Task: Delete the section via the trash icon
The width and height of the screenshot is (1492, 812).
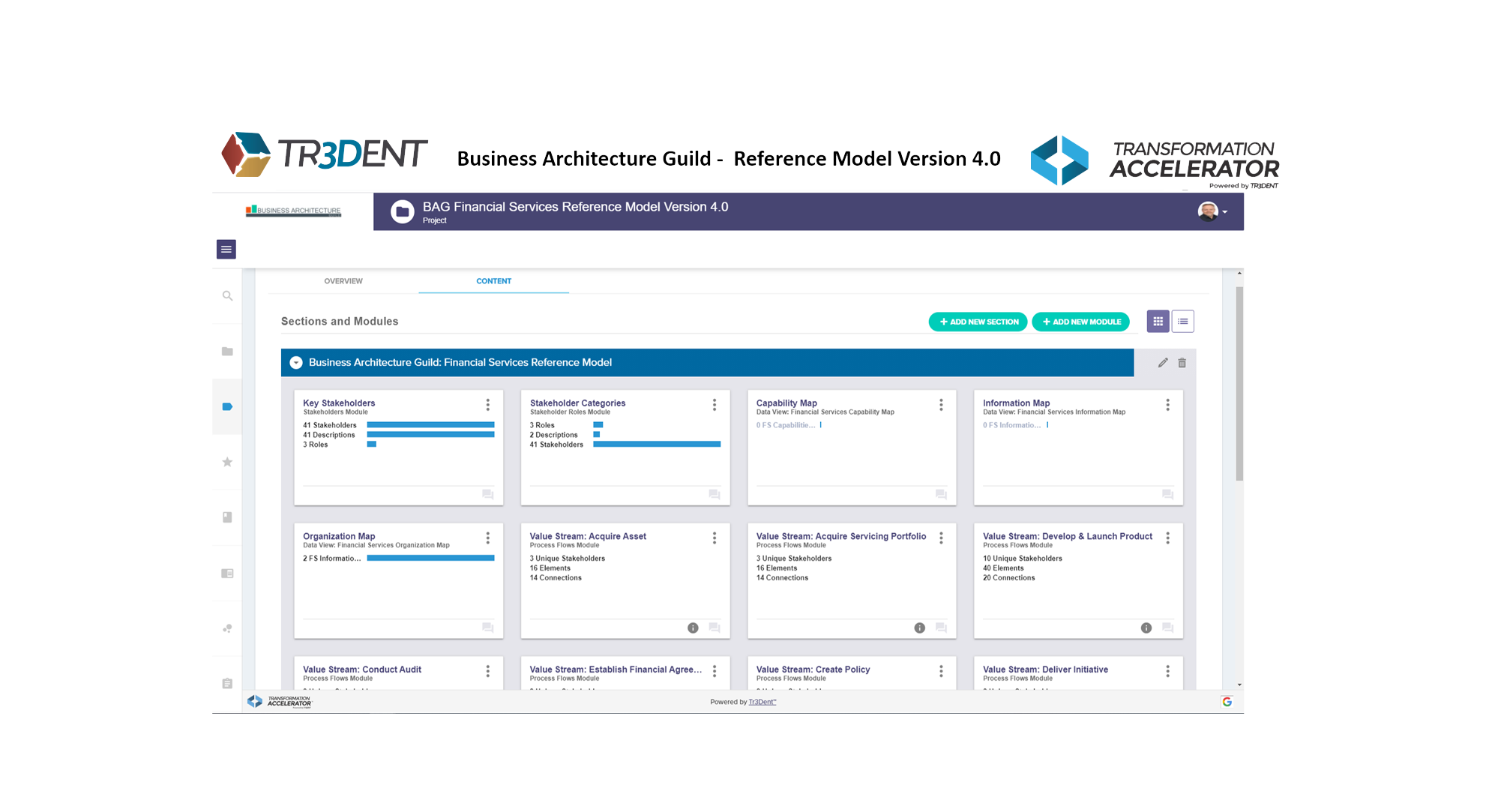Action: point(1182,362)
